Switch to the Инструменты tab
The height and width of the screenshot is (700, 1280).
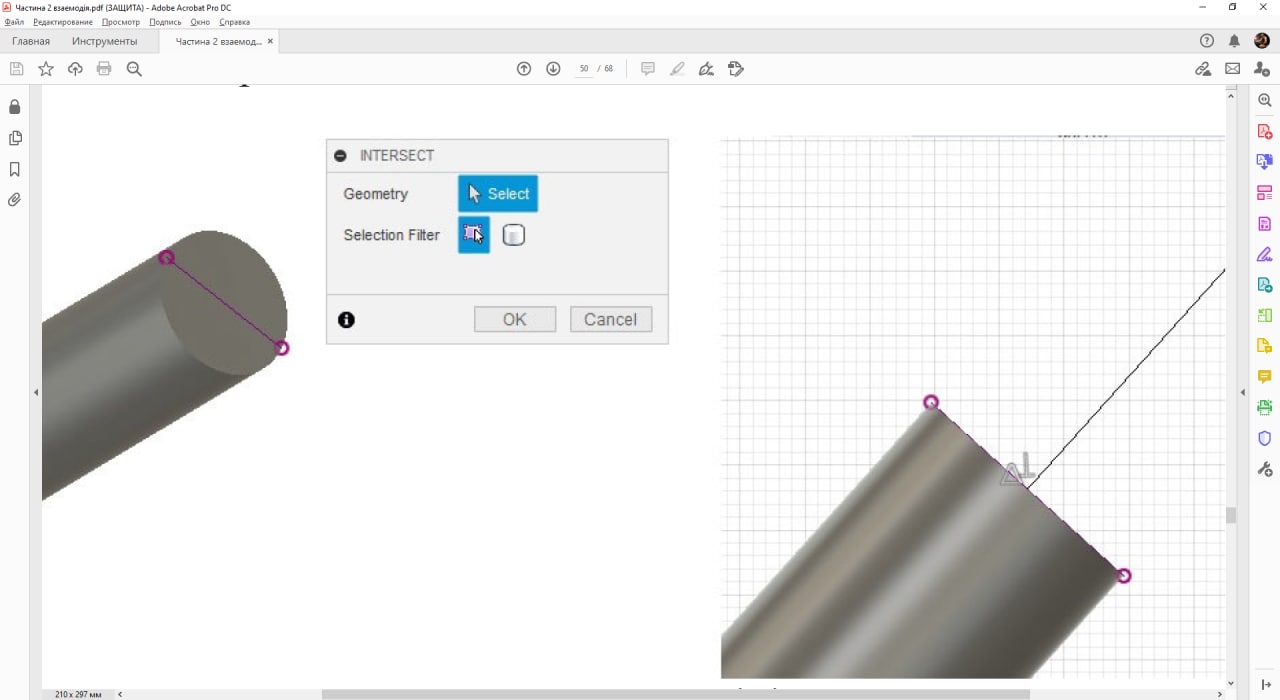[x=105, y=41]
